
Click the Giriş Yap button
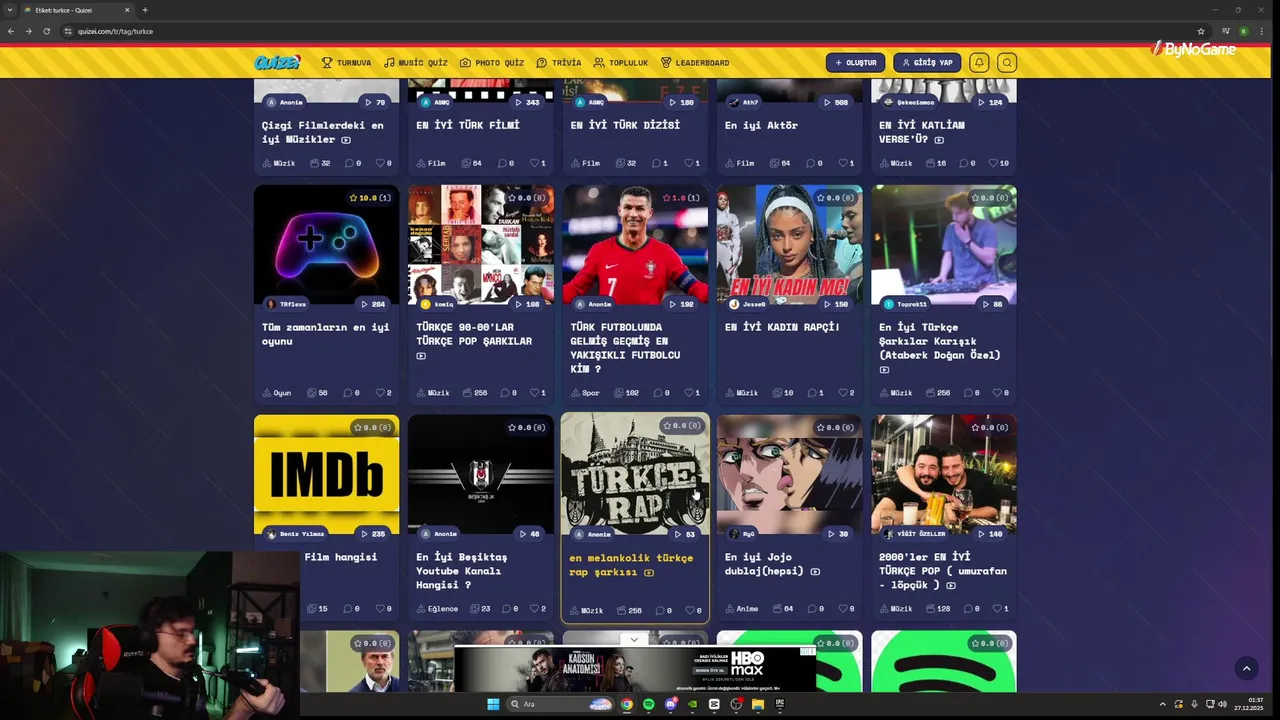(x=927, y=63)
